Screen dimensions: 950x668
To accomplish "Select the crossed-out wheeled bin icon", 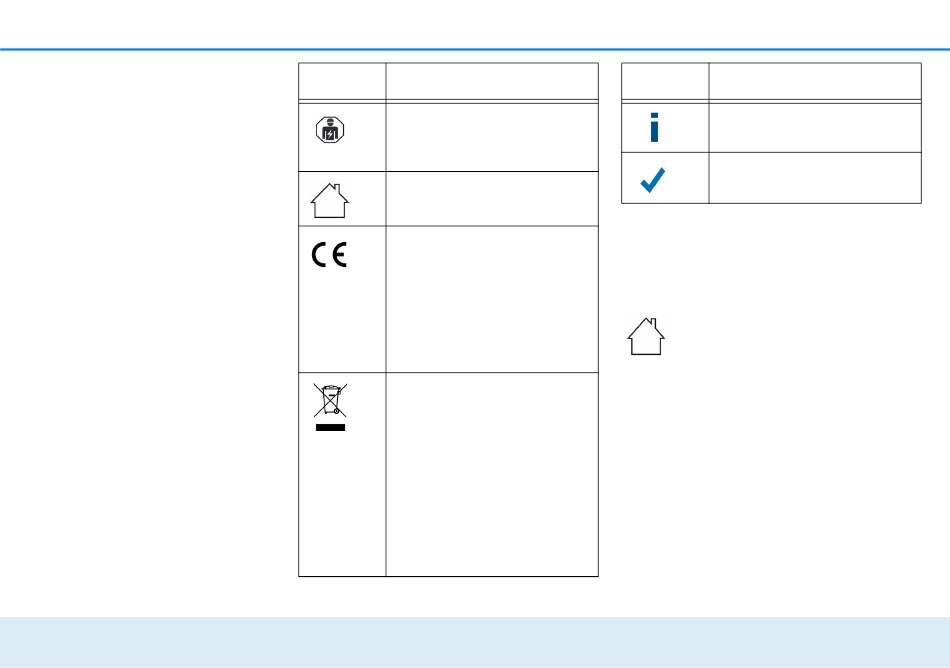I will pyautogui.click(x=330, y=400).
